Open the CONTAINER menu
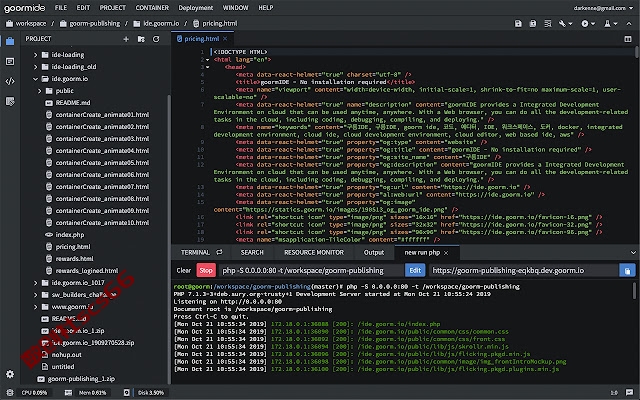Image resolution: width=640 pixels, height=400 pixels. (x=152, y=8)
